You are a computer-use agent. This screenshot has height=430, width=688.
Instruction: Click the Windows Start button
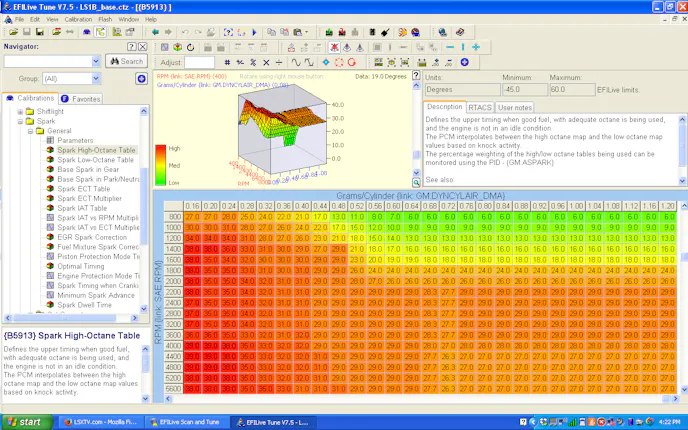coord(26,421)
